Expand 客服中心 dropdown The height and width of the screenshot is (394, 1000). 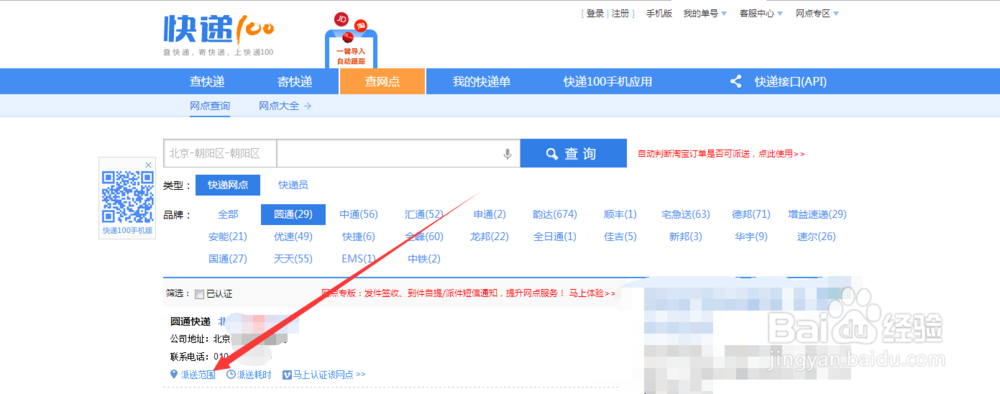(x=761, y=13)
